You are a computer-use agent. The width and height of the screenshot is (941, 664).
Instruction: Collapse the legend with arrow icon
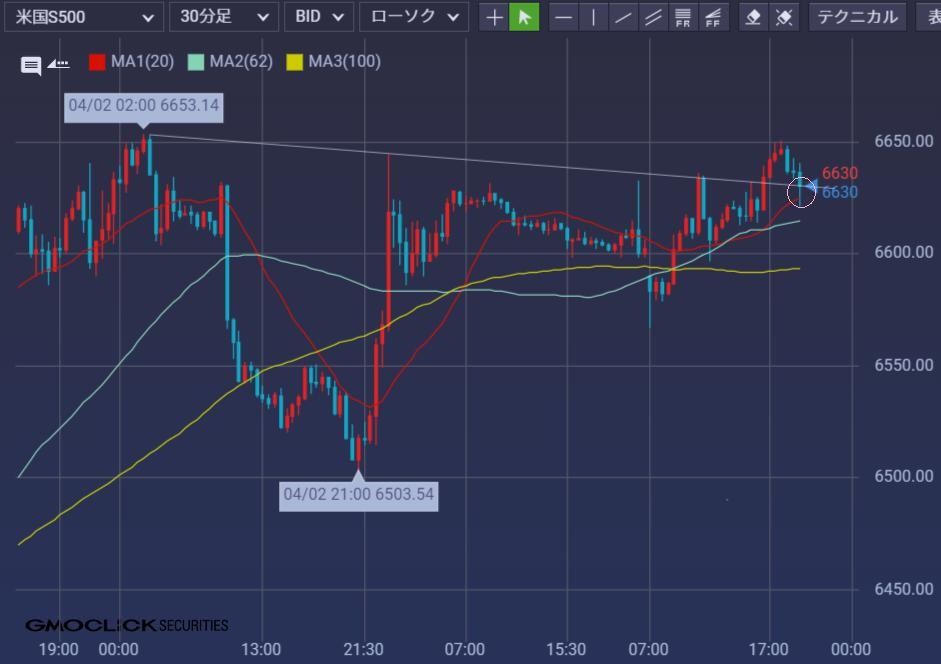coord(59,62)
